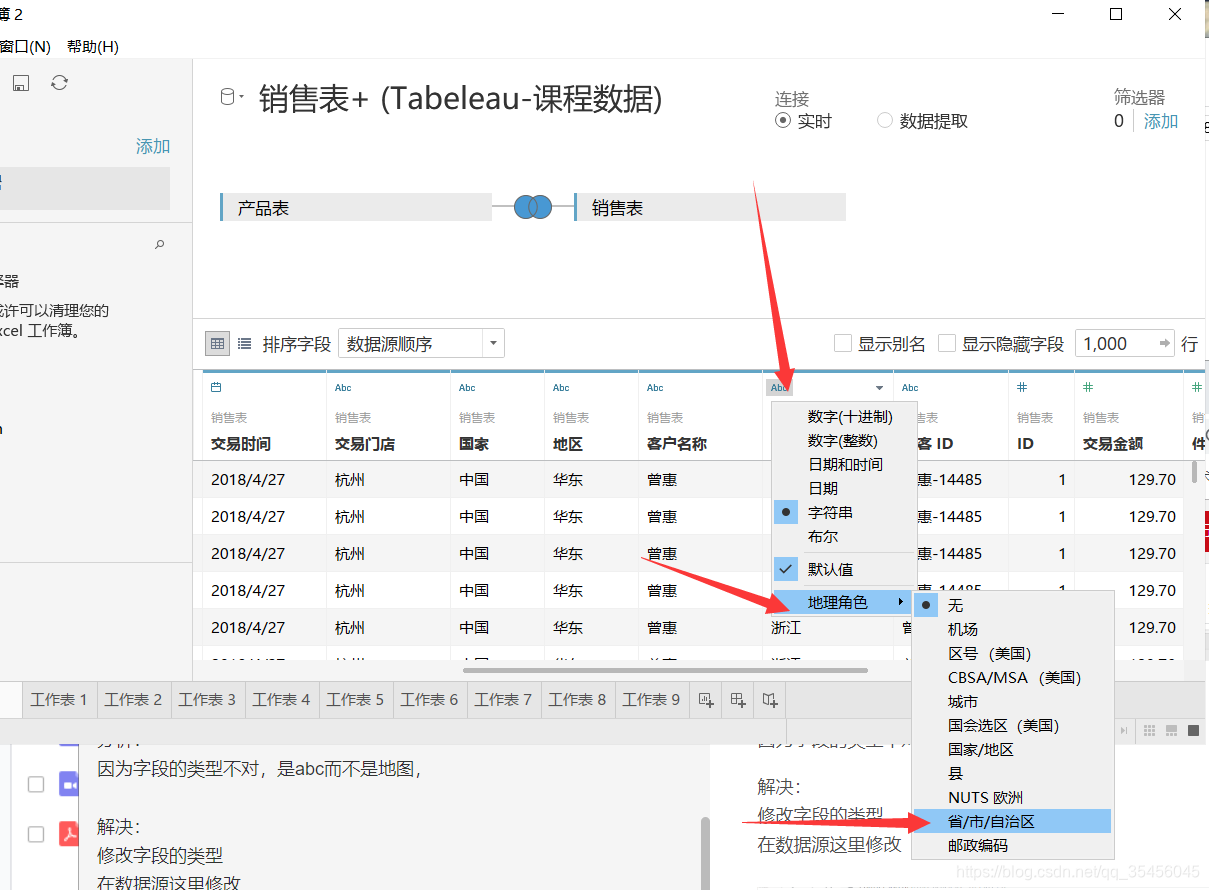Click the search magnifier in the left pane

160,244
